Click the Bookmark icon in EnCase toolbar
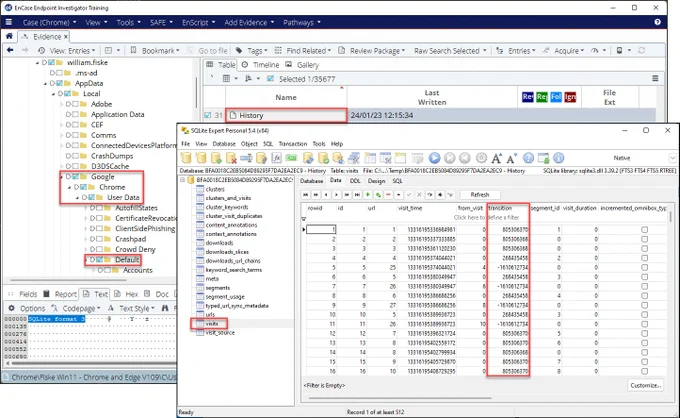The width and height of the screenshot is (680, 418). pyautogui.click(x=134, y=50)
